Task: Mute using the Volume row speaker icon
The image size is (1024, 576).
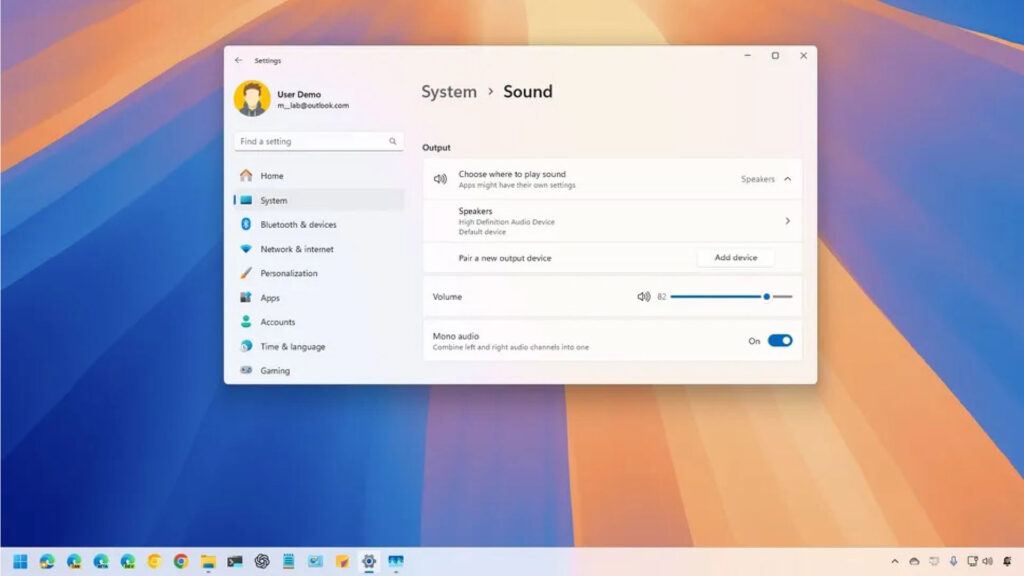Action: click(x=643, y=297)
